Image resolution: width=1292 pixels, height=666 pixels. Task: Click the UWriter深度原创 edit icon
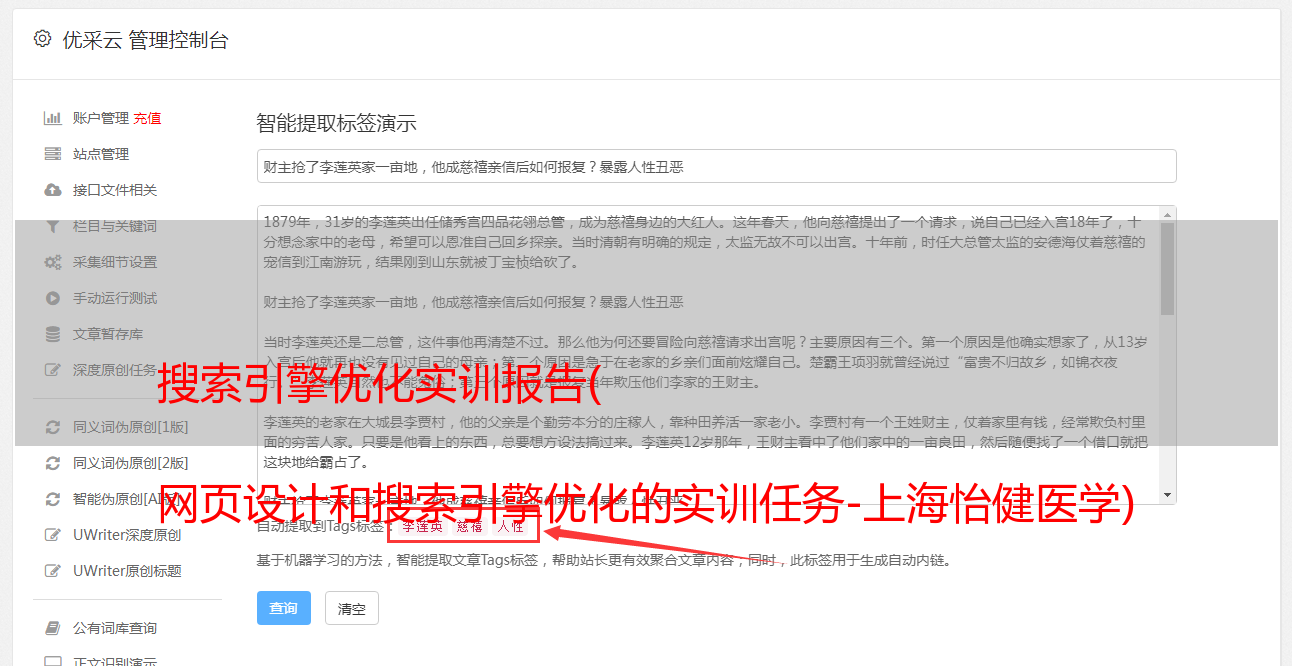[53, 535]
